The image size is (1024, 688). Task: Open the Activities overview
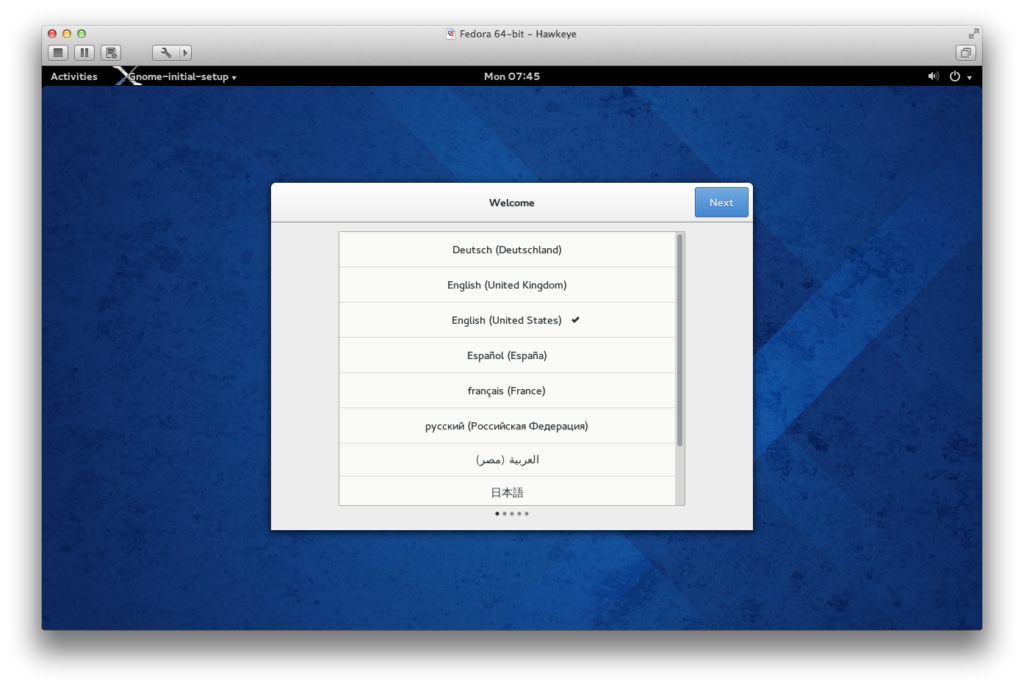(74, 77)
